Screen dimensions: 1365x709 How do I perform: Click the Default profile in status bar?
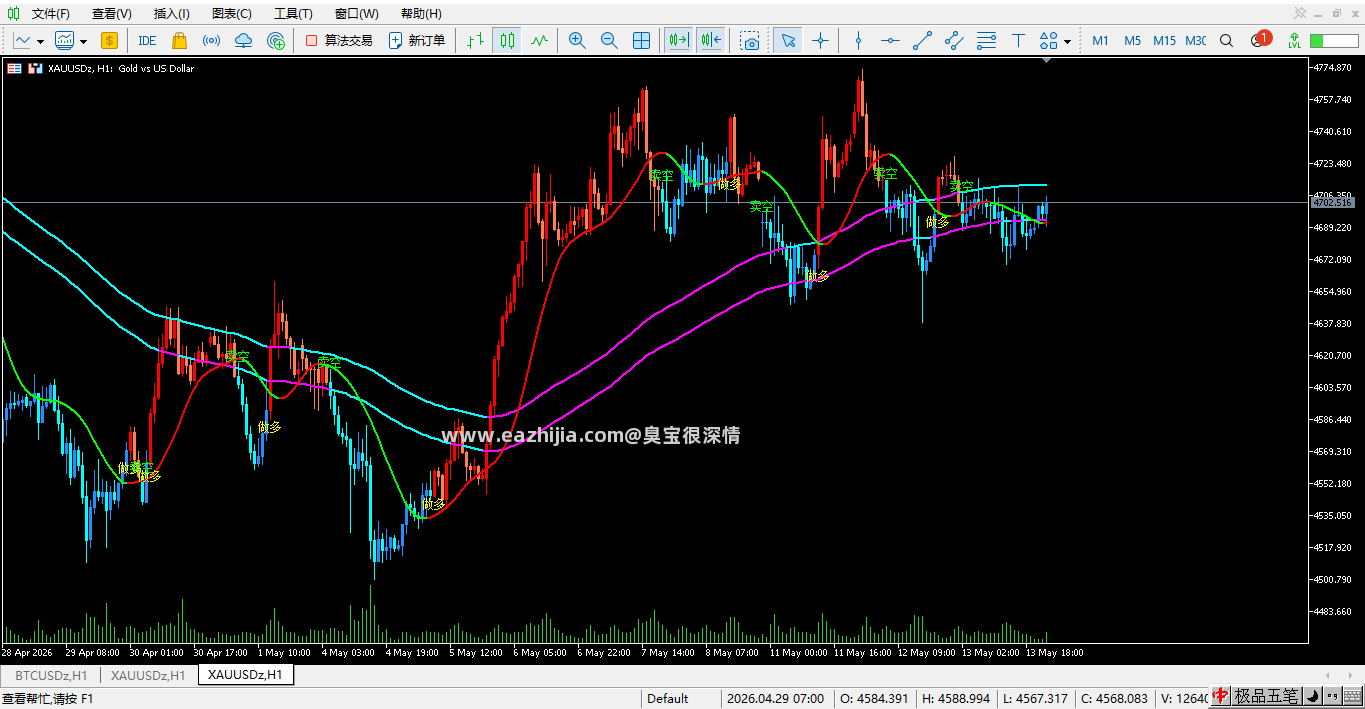pyautogui.click(x=668, y=698)
